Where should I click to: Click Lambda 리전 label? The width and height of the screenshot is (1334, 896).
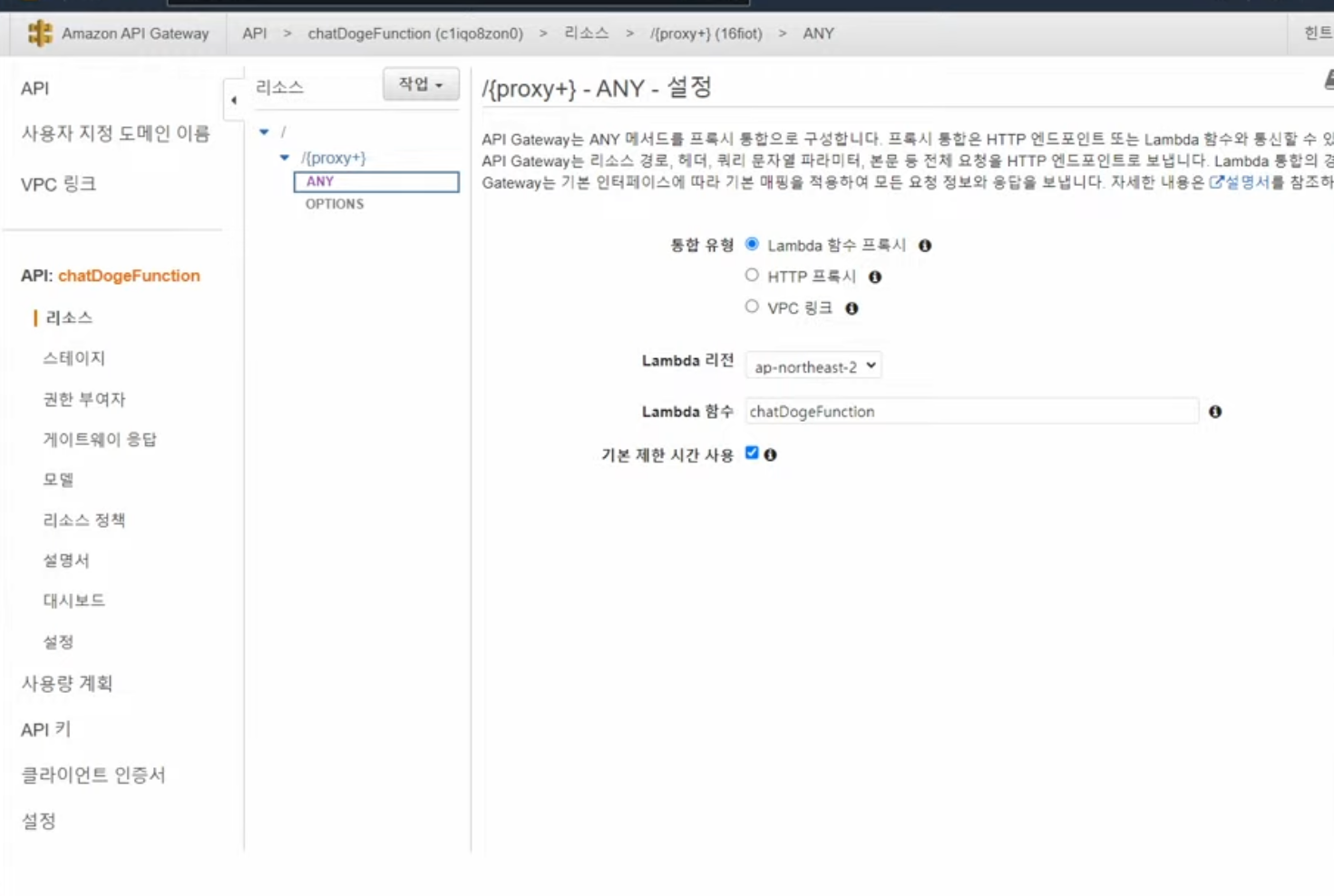coord(687,361)
